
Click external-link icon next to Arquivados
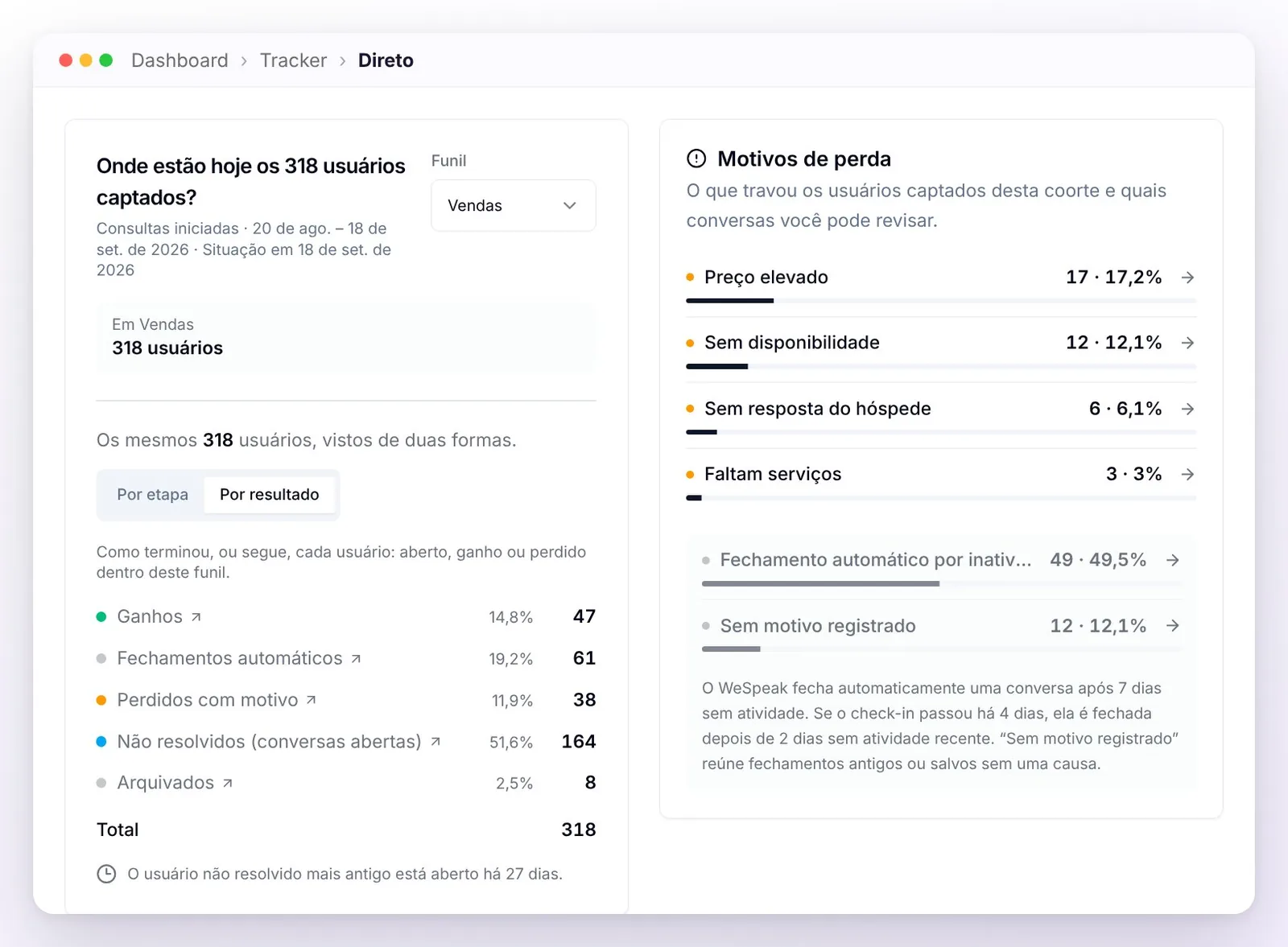click(228, 784)
